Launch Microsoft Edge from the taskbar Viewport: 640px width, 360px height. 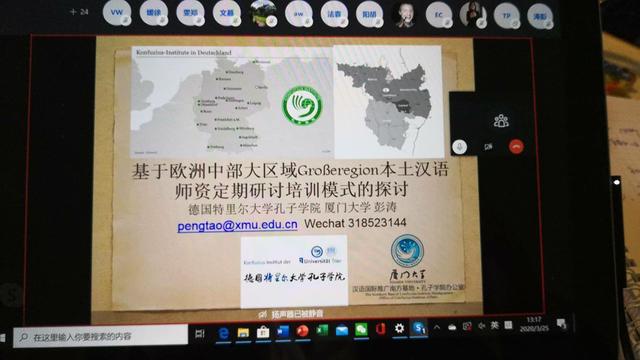[x=223, y=333]
